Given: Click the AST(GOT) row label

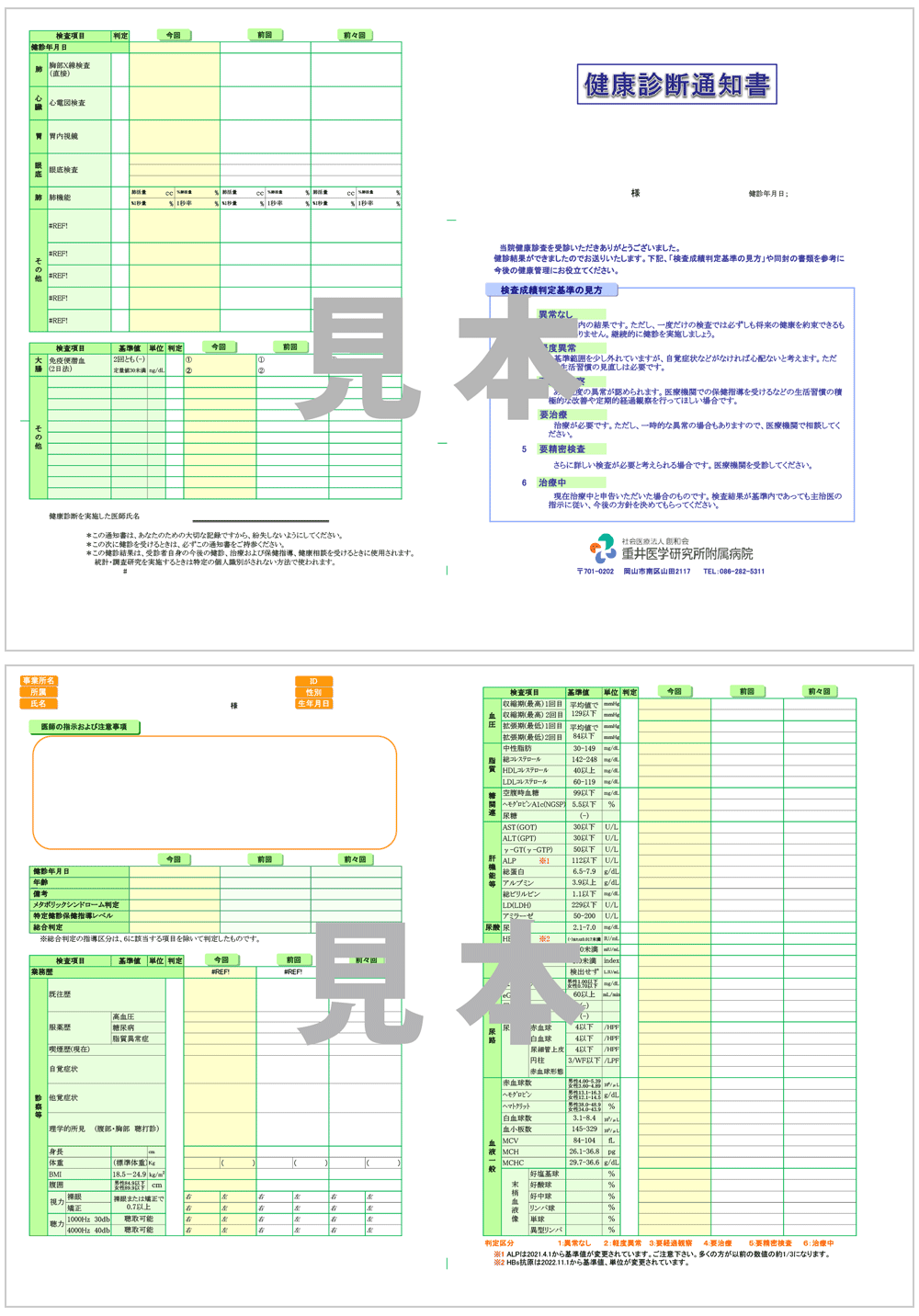Looking at the screenshot, I should point(520,827).
